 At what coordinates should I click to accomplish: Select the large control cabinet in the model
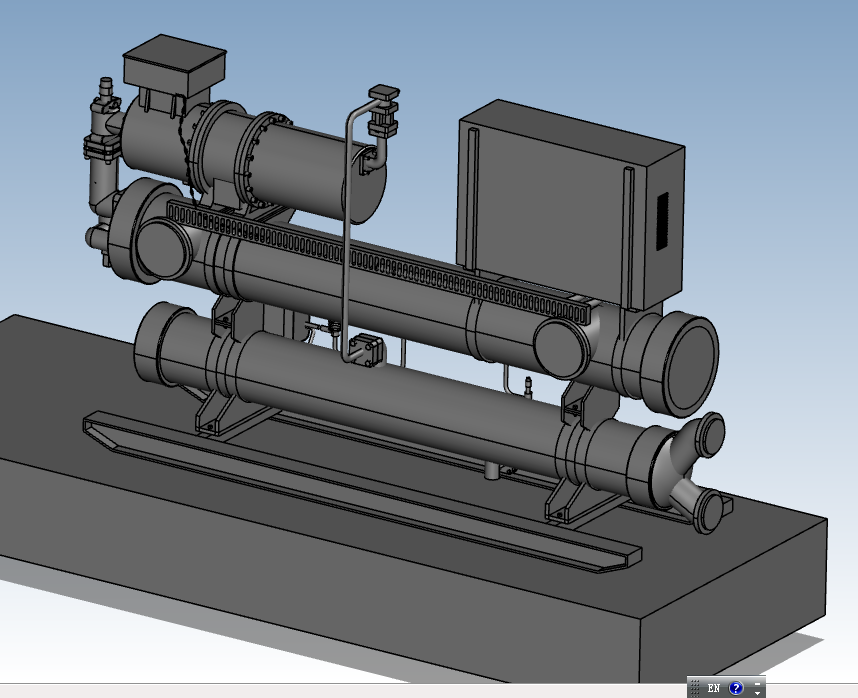(569, 205)
